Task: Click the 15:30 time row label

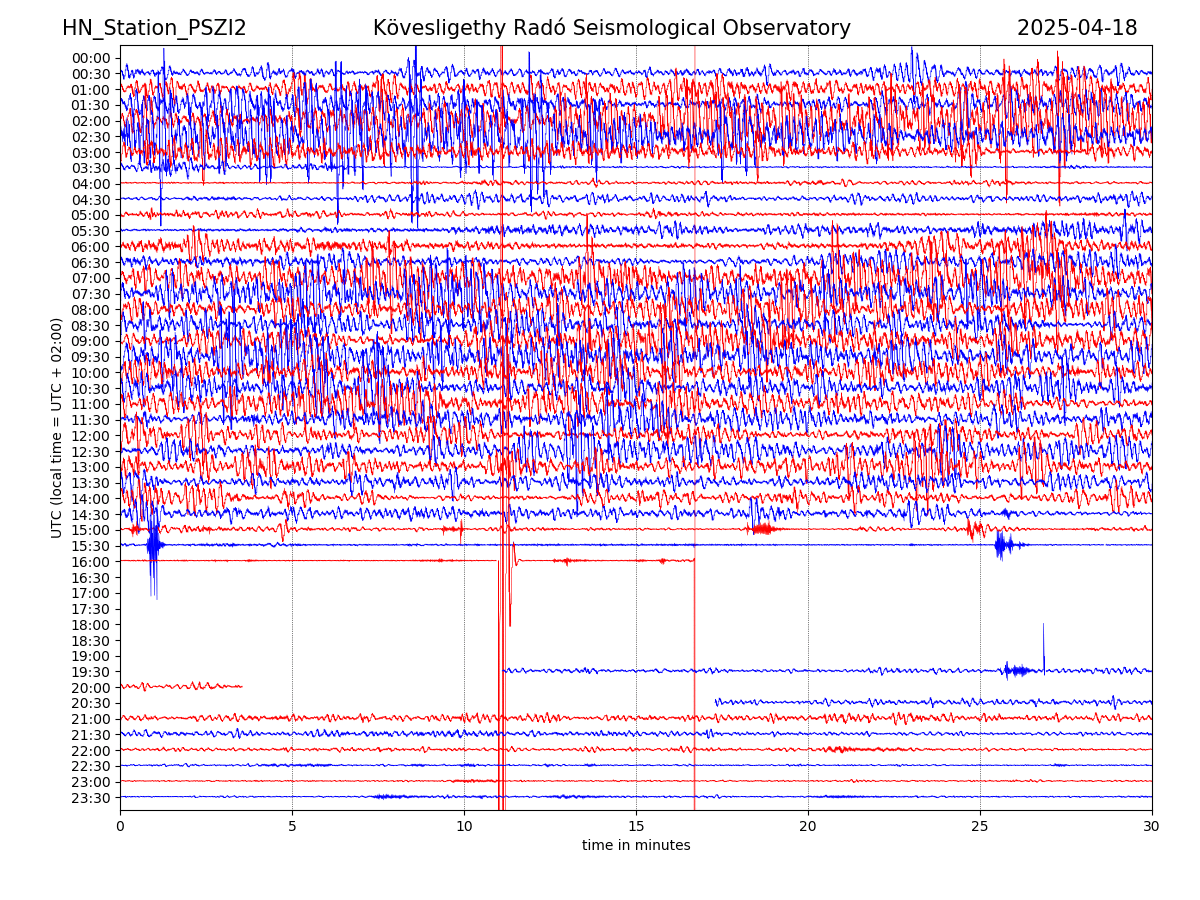Action: [x=90, y=546]
